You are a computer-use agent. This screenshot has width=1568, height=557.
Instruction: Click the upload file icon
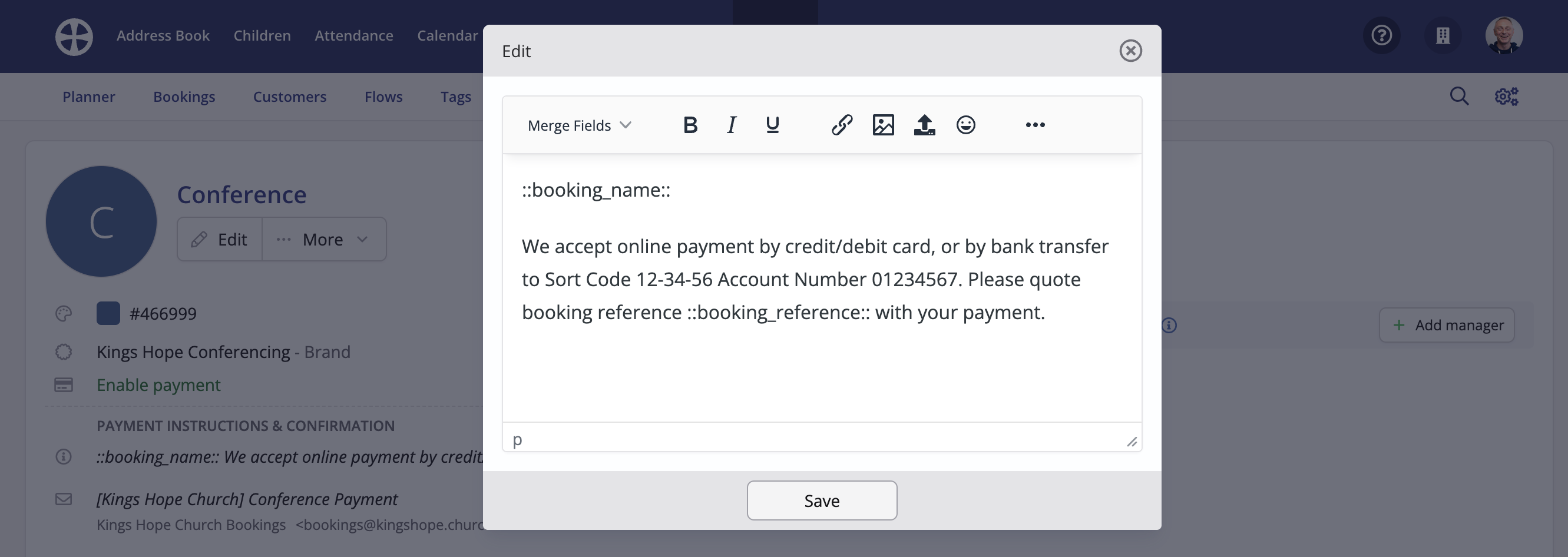coord(924,125)
